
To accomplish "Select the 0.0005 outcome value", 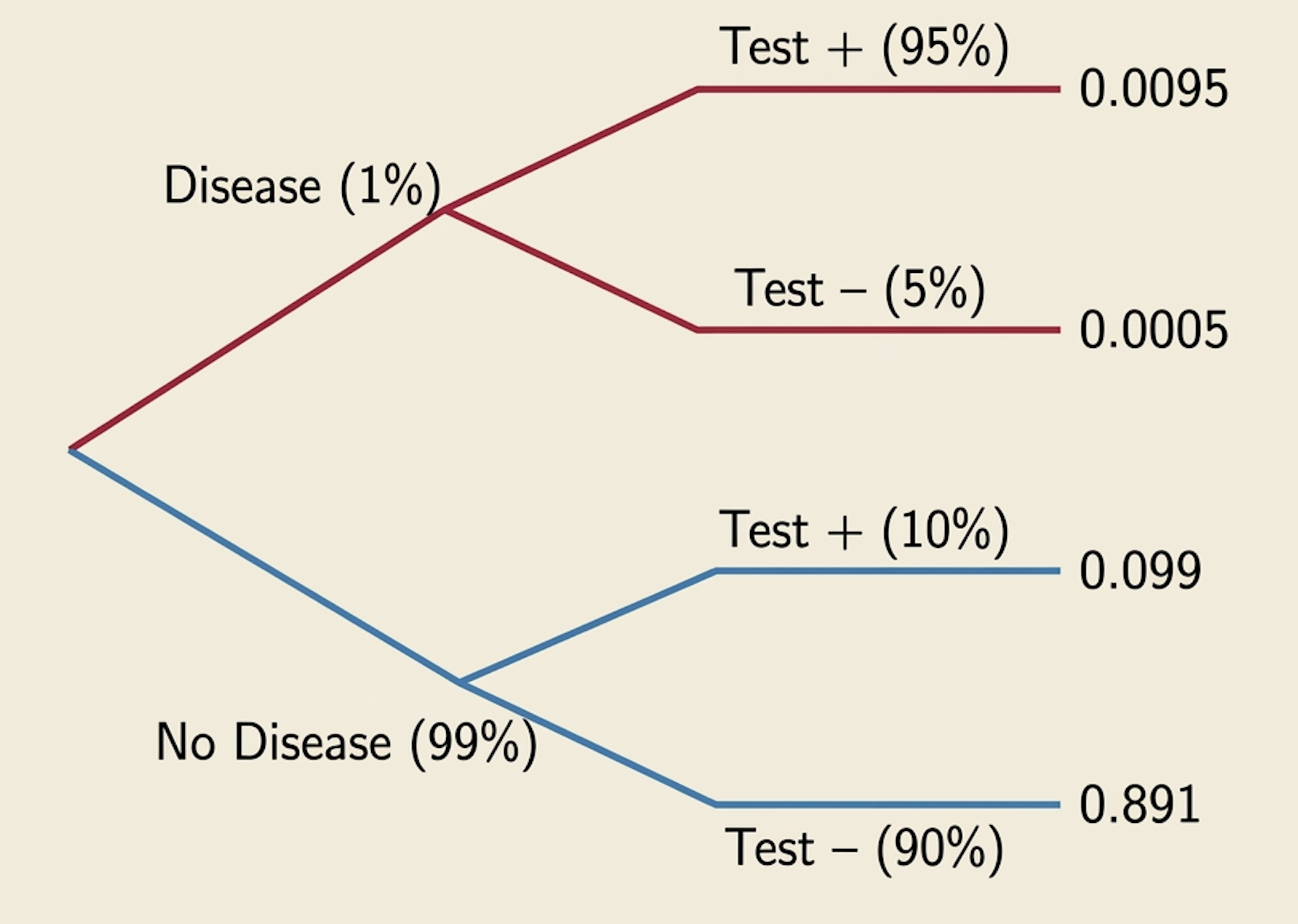I will pyautogui.click(x=1153, y=331).
